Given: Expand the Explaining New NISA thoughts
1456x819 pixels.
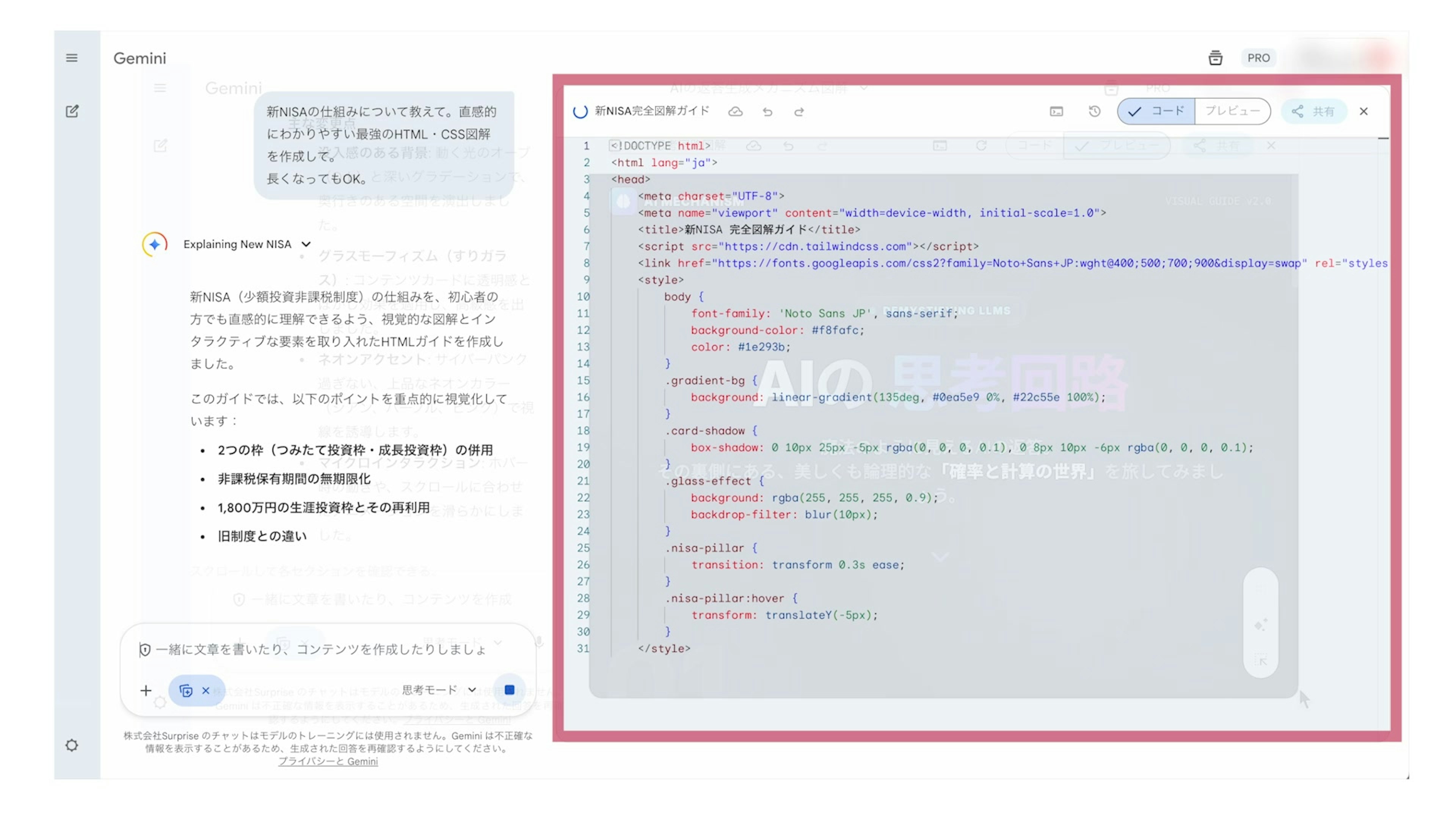Looking at the screenshot, I should point(306,244).
